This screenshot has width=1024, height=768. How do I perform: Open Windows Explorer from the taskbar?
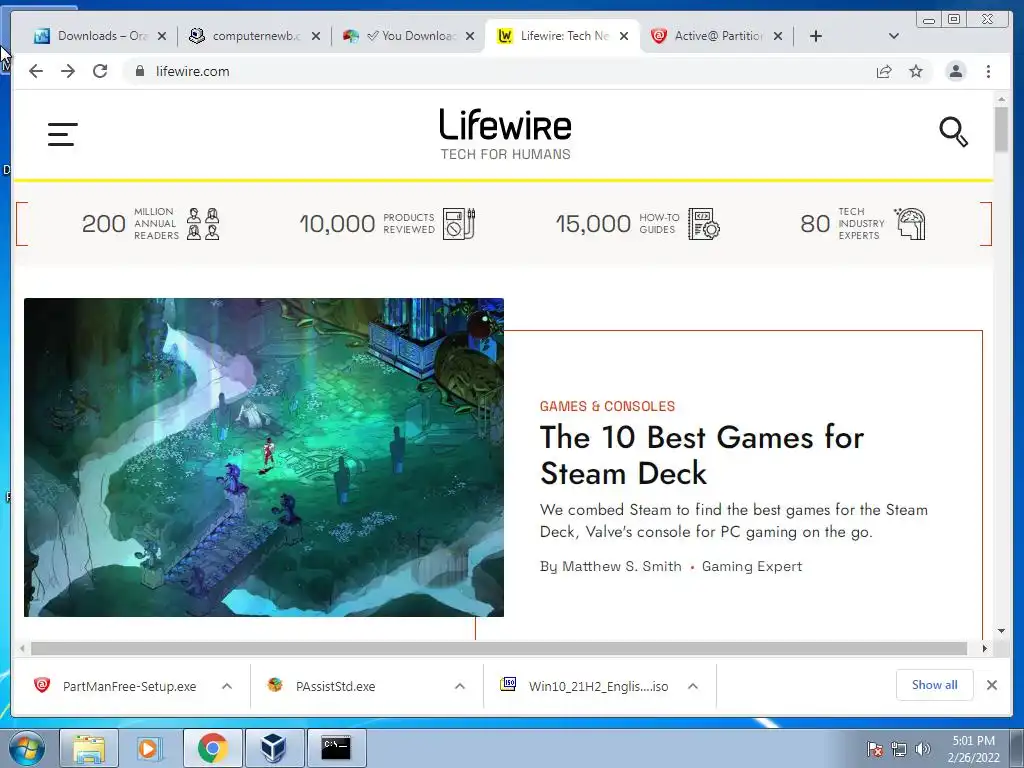click(89, 748)
